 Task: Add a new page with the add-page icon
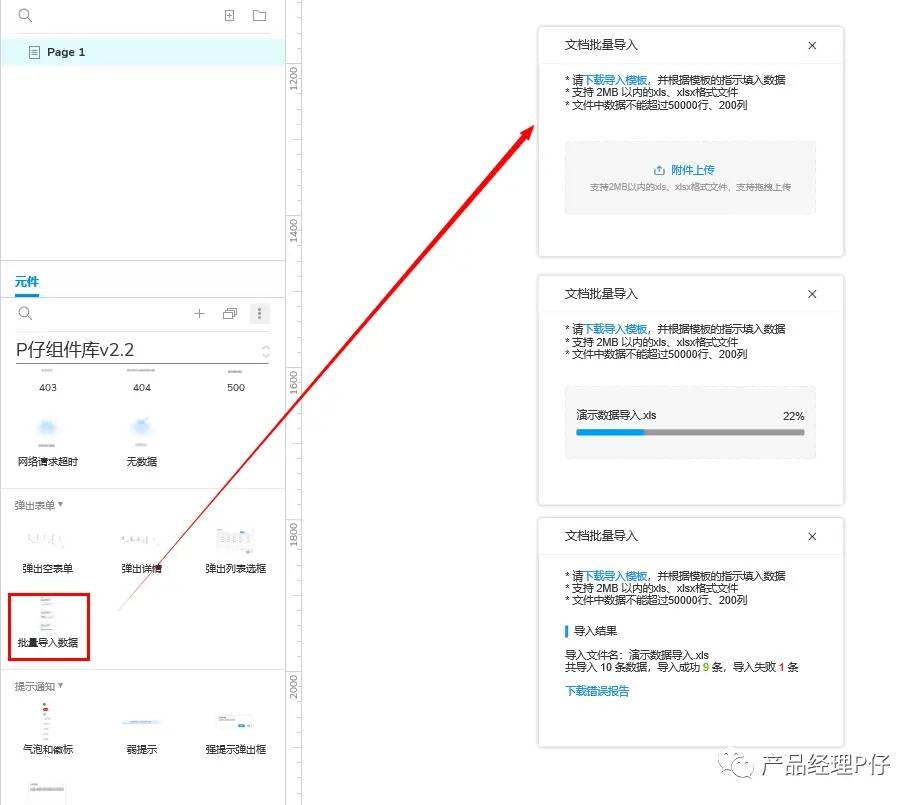(229, 16)
